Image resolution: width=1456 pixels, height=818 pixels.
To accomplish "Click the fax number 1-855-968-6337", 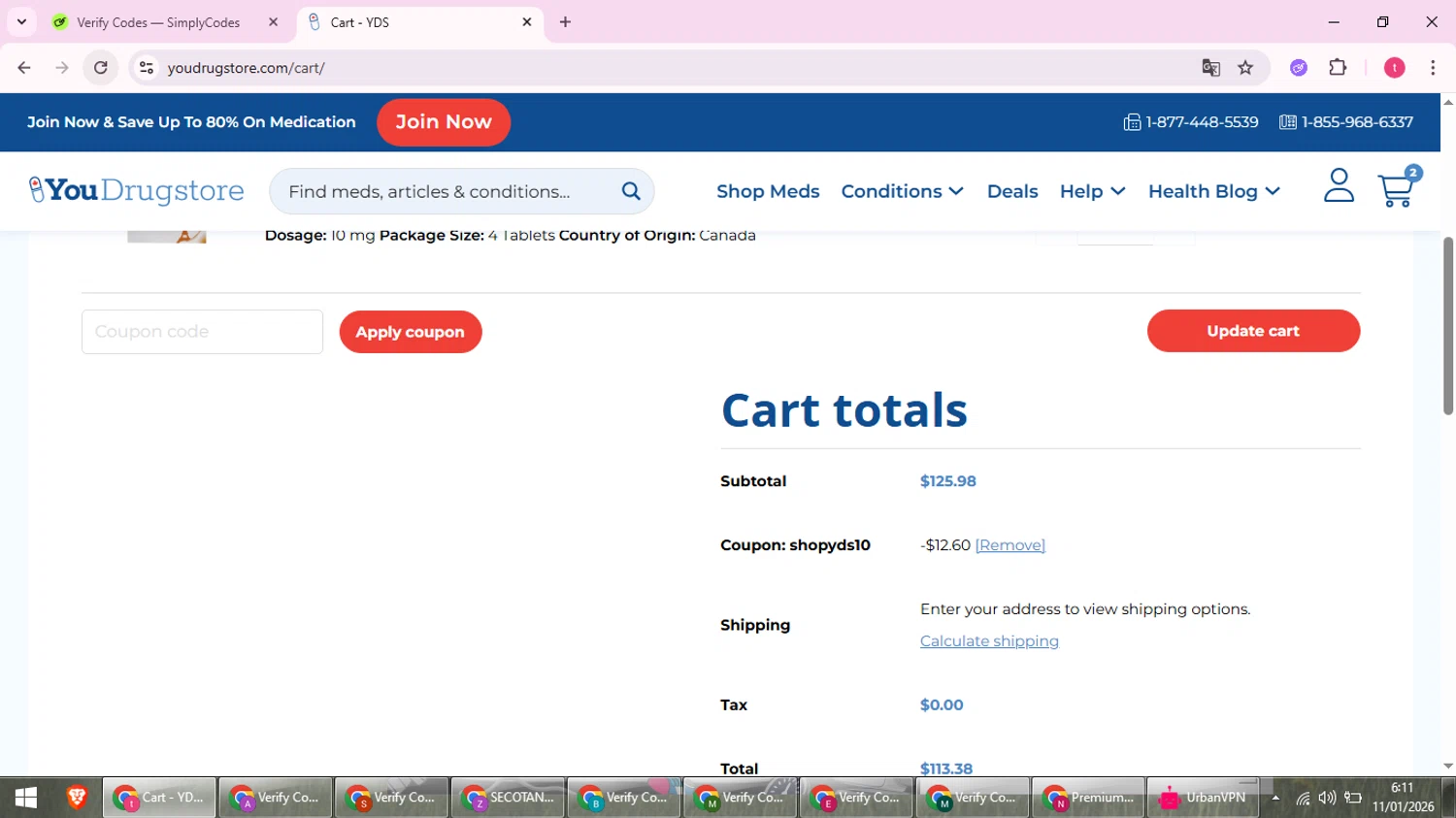I will tap(1346, 122).
